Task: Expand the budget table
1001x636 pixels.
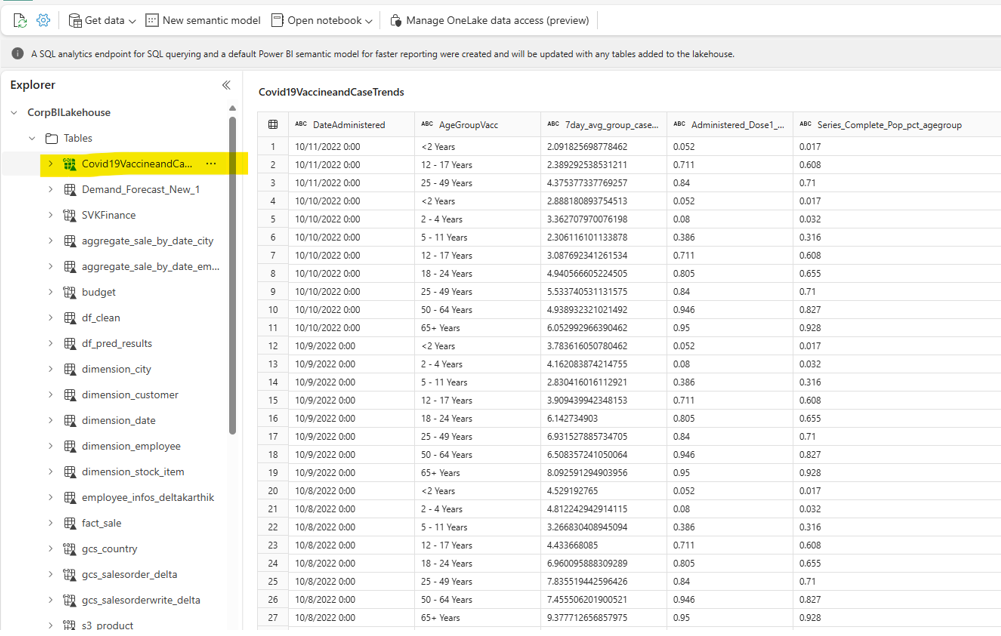Action: point(50,292)
